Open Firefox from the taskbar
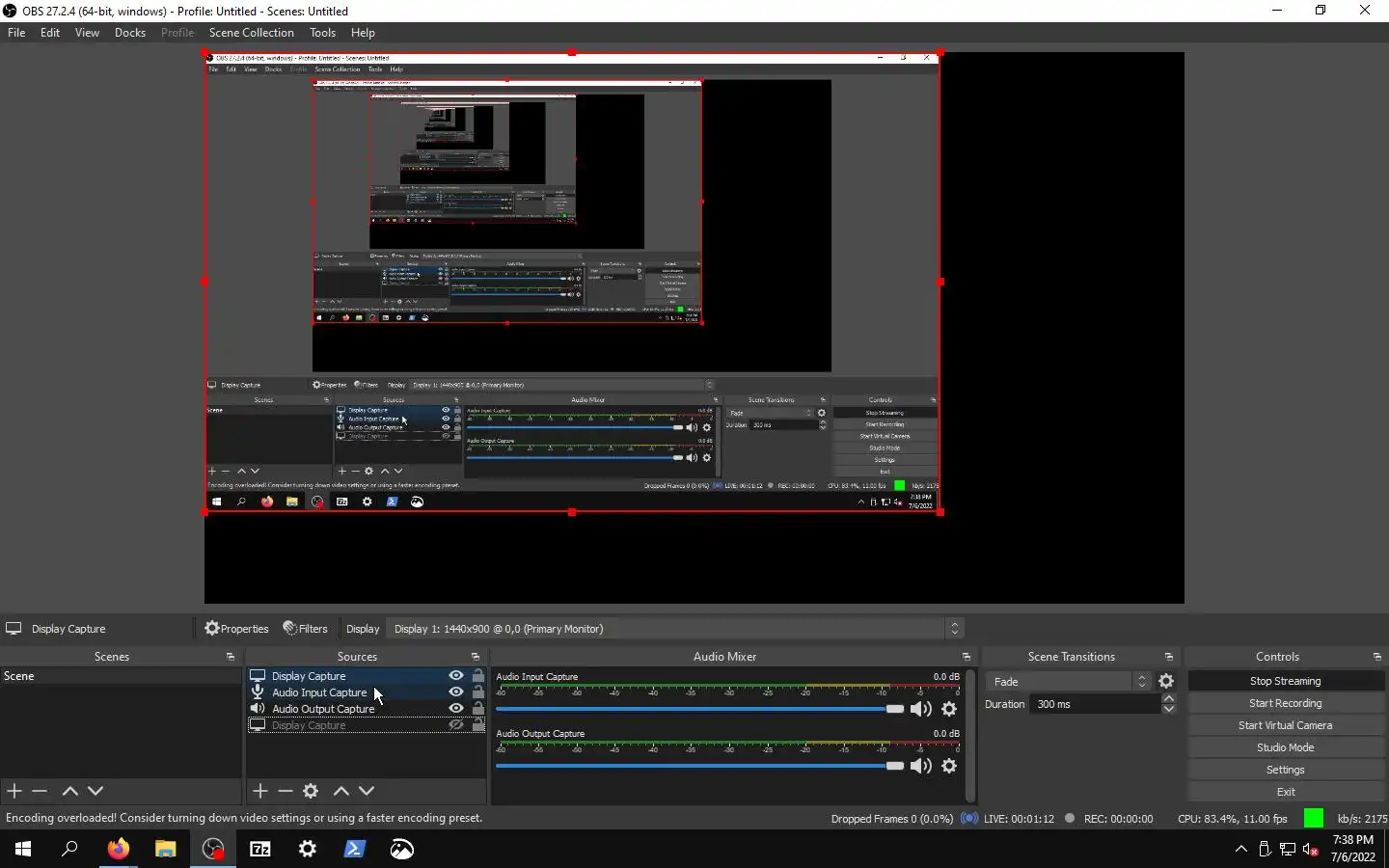 pyautogui.click(x=118, y=849)
